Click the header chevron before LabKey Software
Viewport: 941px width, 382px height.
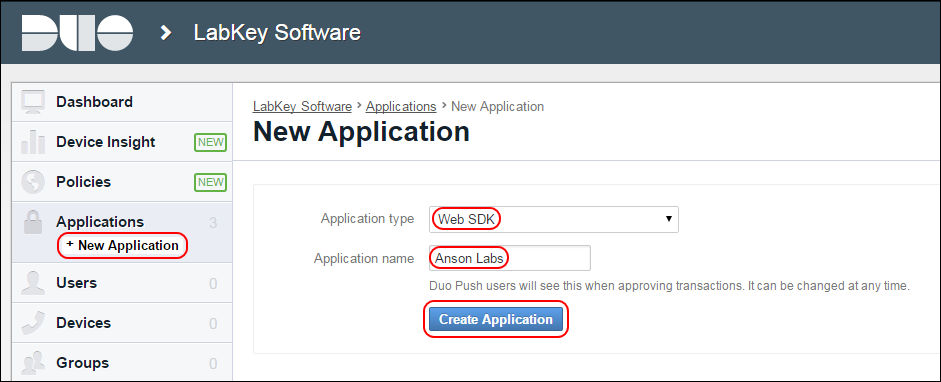click(166, 33)
